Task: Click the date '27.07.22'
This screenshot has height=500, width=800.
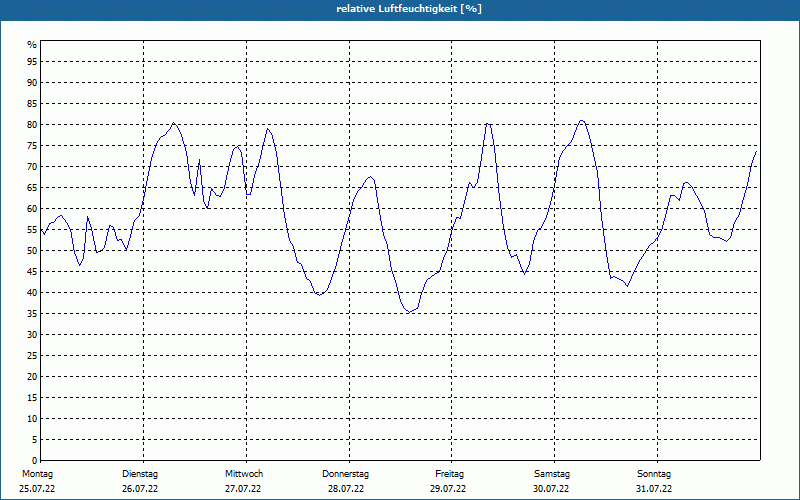Action: 243,489
